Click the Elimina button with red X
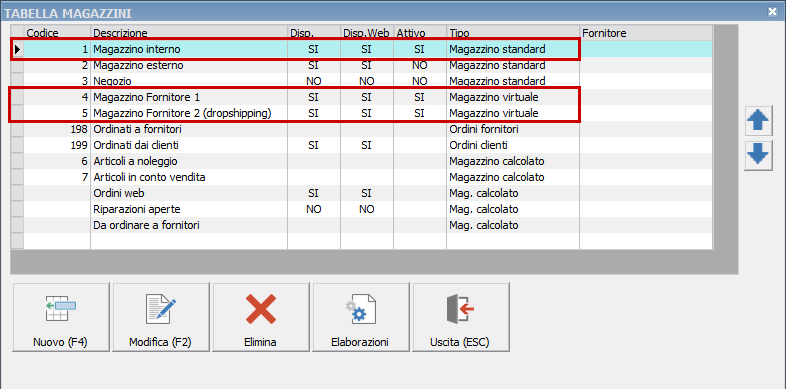The height and width of the screenshot is (389, 786). coord(261,317)
